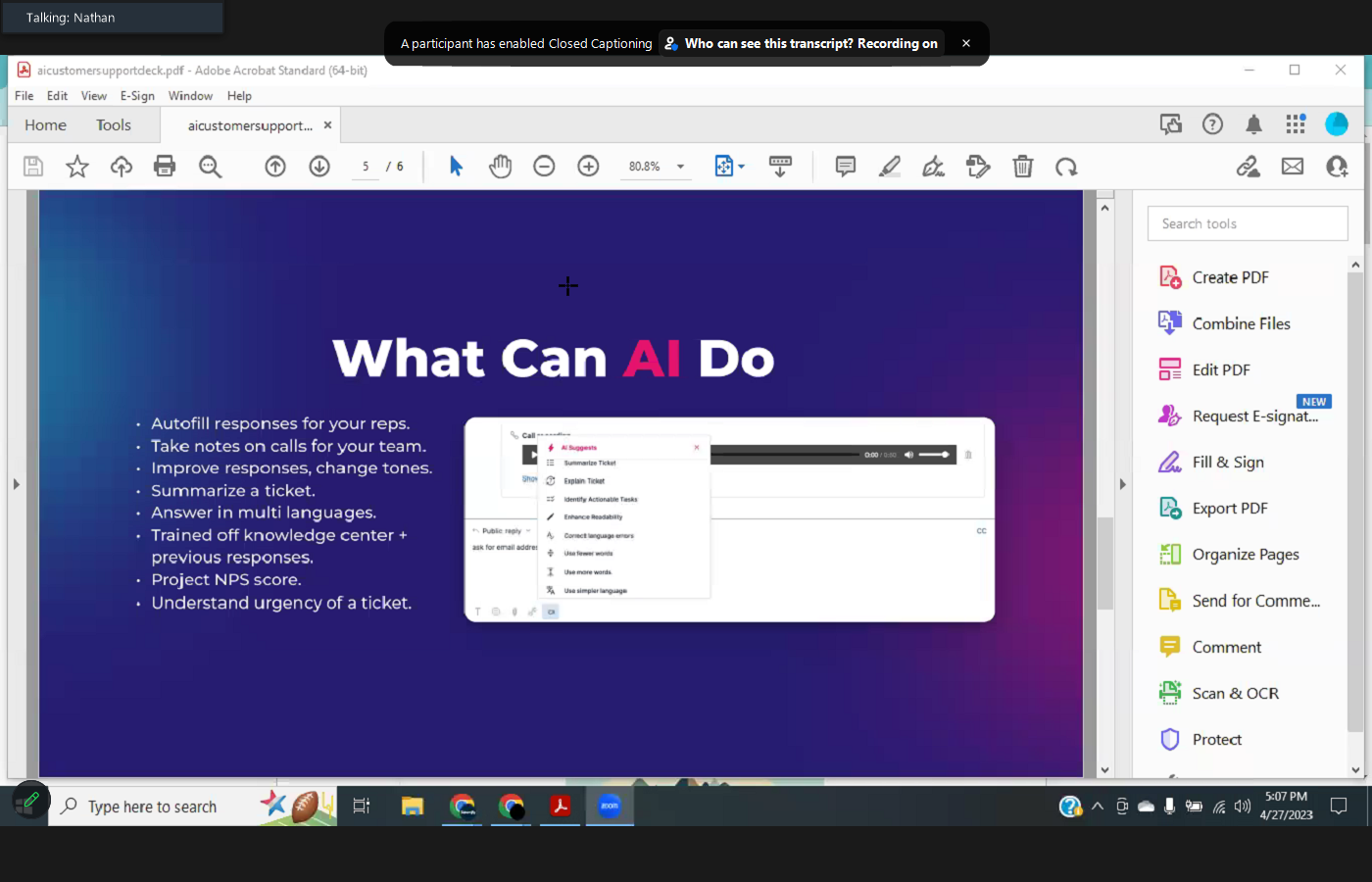The image size is (1372, 882).
Task: Open the Combine Files tool
Action: (x=1241, y=323)
